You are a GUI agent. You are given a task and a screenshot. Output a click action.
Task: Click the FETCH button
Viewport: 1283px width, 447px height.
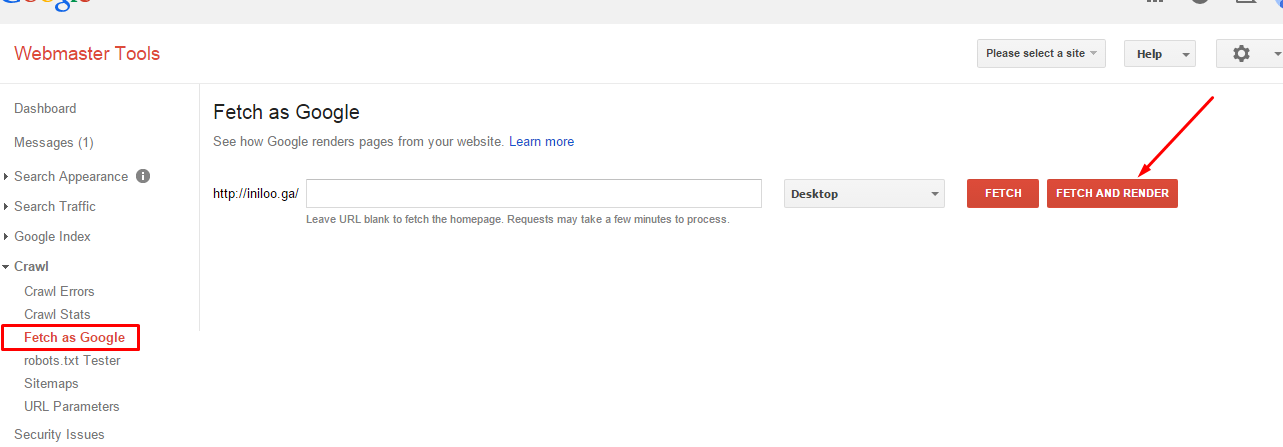point(1003,194)
